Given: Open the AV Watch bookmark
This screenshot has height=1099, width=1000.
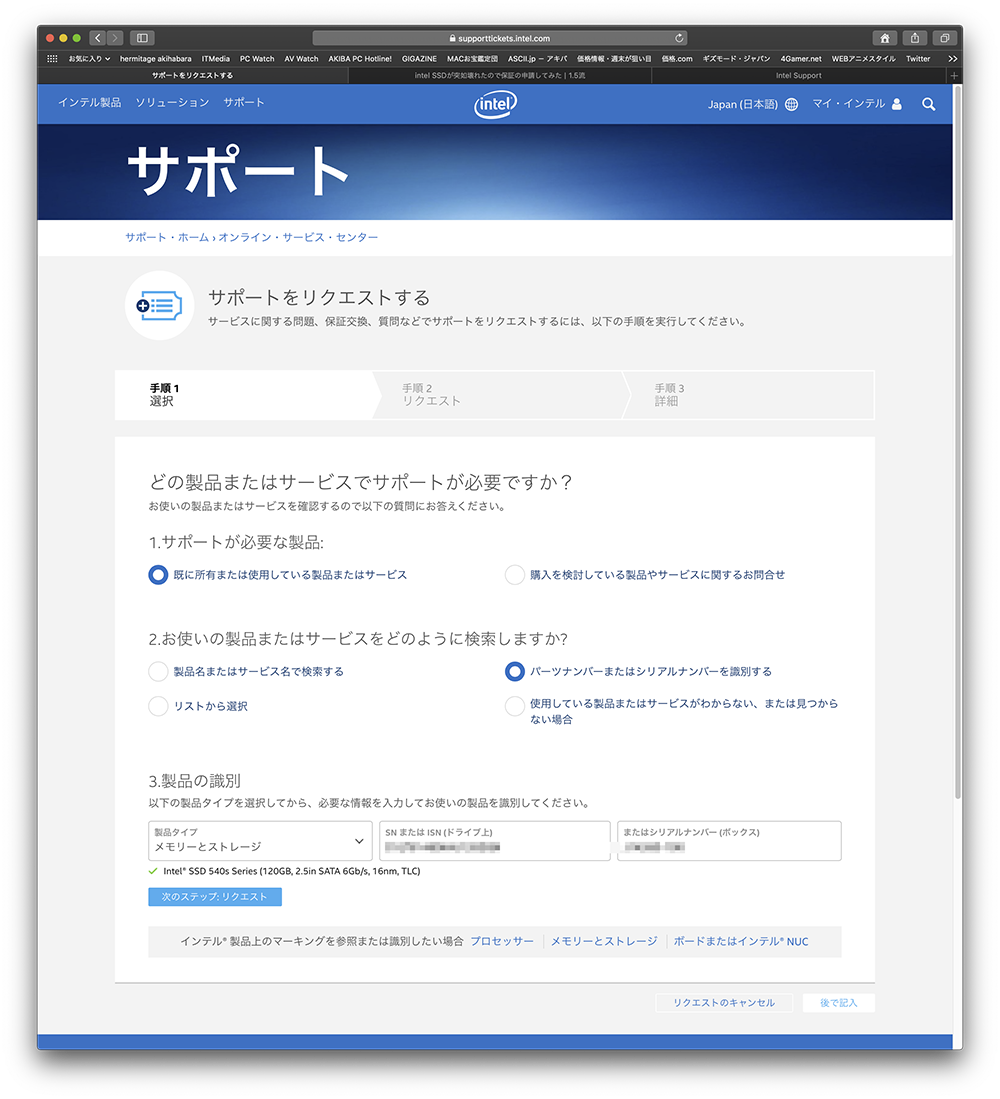Looking at the screenshot, I should click(x=301, y=59).
